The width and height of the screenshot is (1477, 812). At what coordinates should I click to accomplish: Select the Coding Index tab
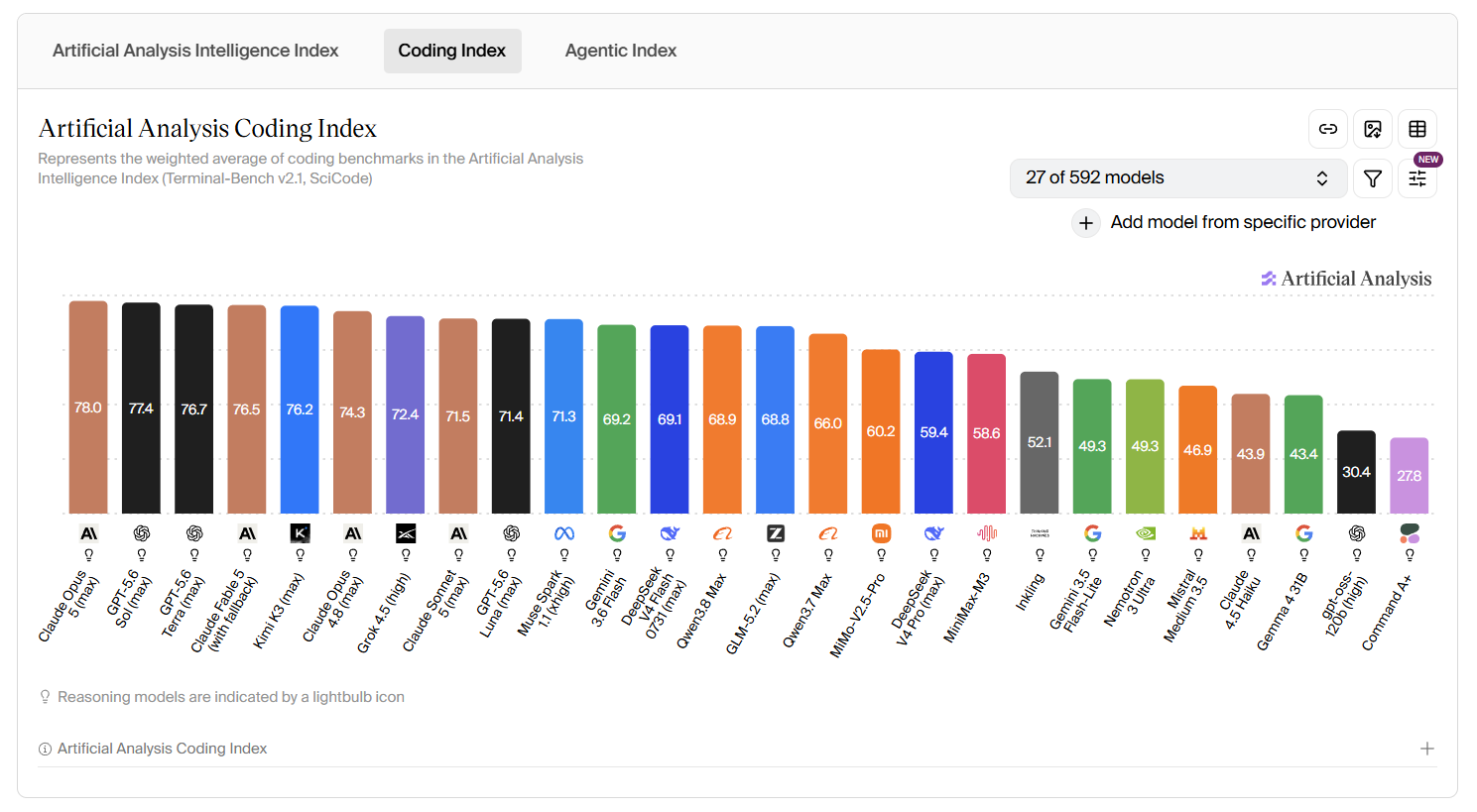point(452,51)
